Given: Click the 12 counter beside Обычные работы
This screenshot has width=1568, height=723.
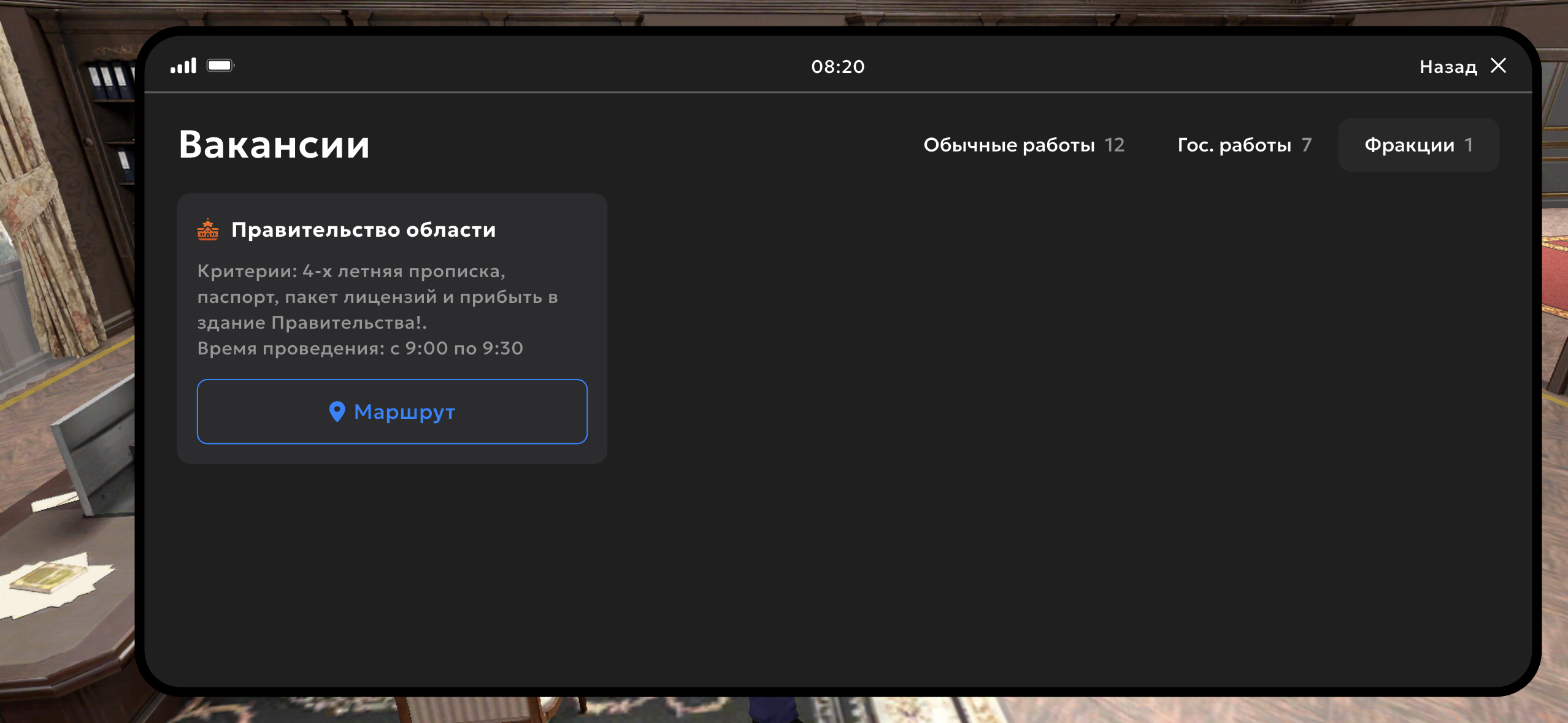Looking at the screenshot, I should [1114, 145].
